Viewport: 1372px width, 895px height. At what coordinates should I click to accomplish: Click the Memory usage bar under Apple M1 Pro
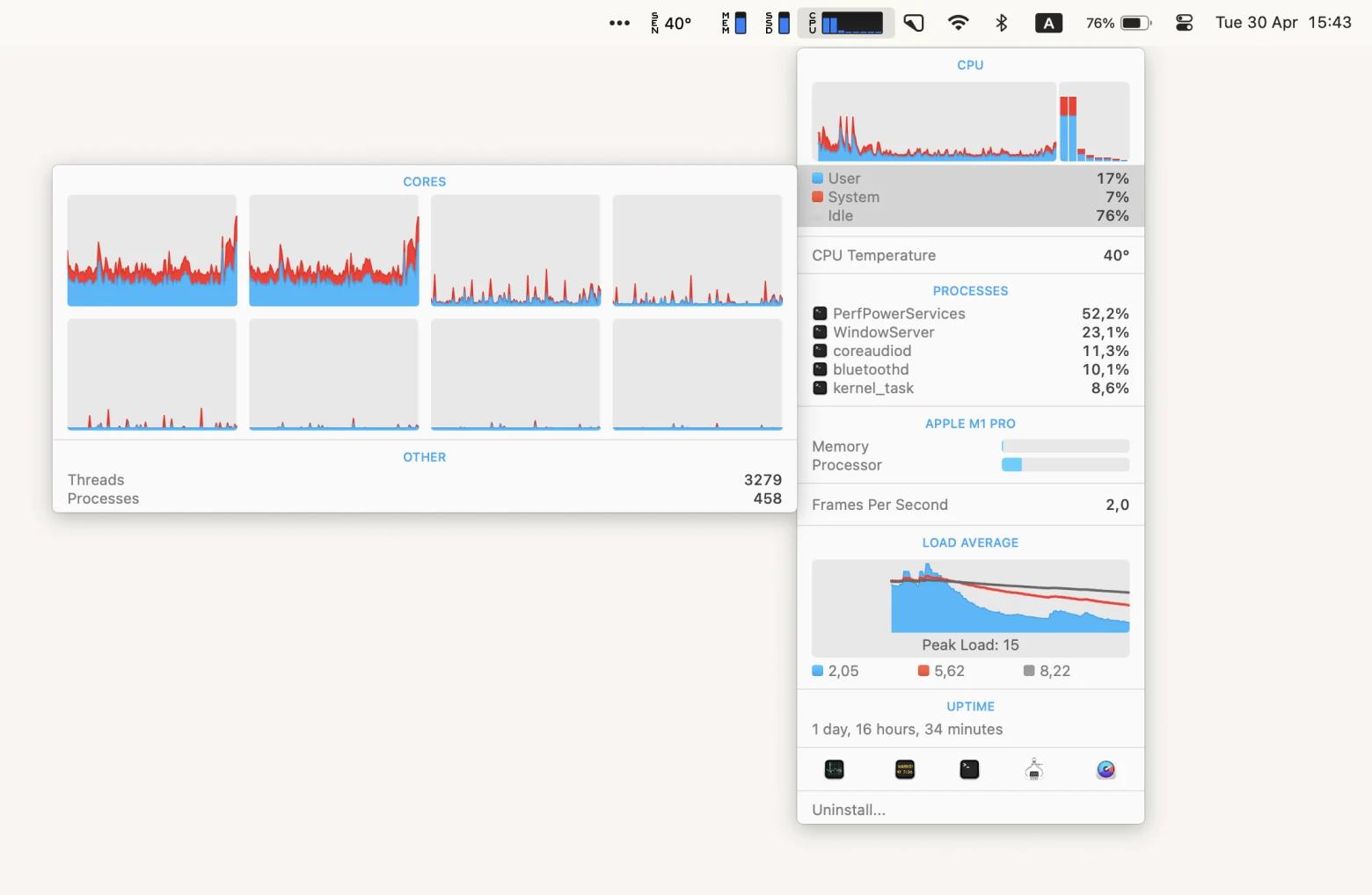pos(1065,446)
